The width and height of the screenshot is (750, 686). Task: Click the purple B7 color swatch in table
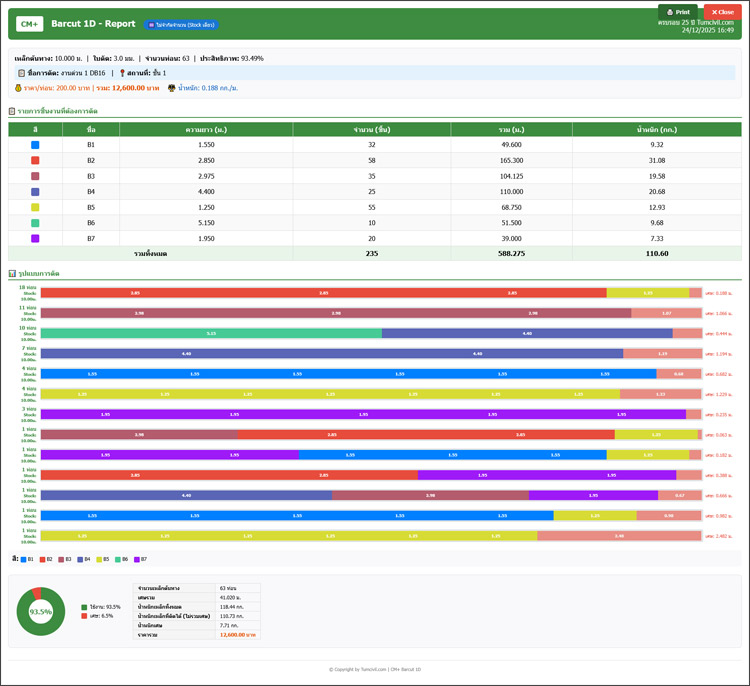[35, 238]
